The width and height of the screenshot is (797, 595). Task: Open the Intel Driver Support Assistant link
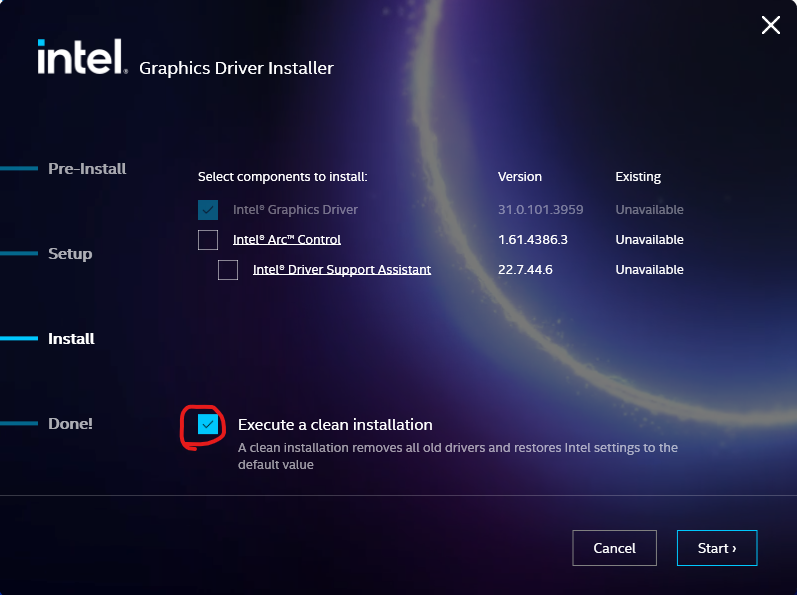click(342, 270)
